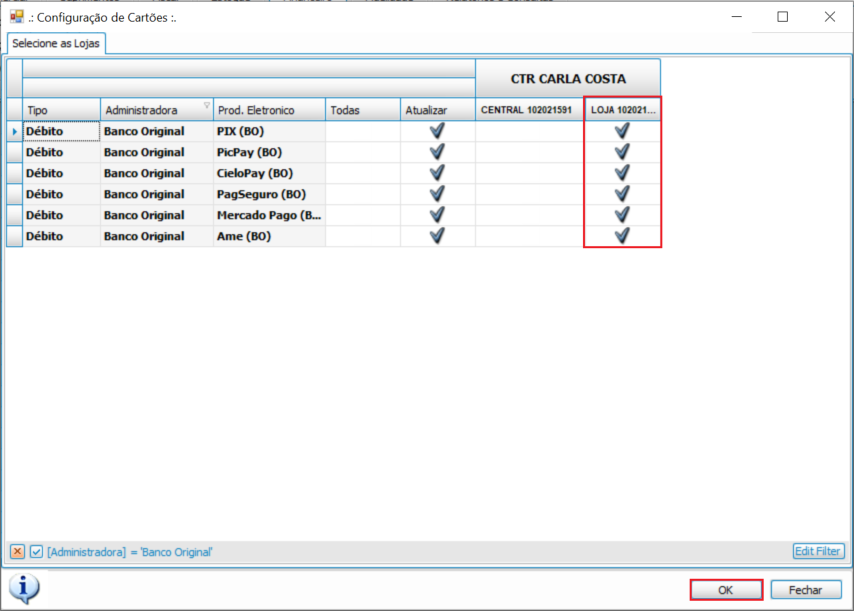
Task: Sort by the Administradora column header
Action: click(x=157, y=110)
